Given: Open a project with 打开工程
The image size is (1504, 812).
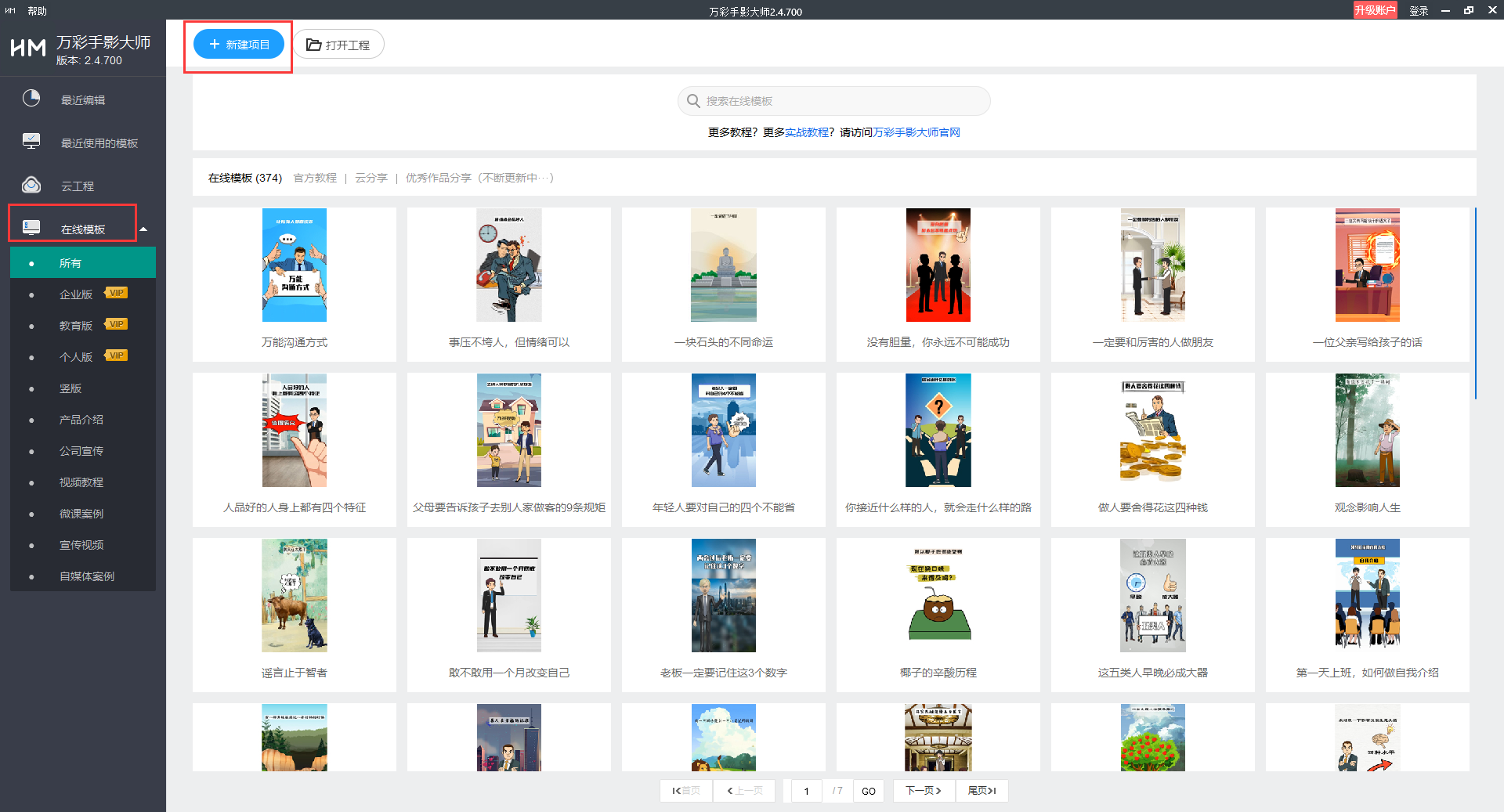Looking at the screenshot, I should pyautogui.click(x=338, y=45).
